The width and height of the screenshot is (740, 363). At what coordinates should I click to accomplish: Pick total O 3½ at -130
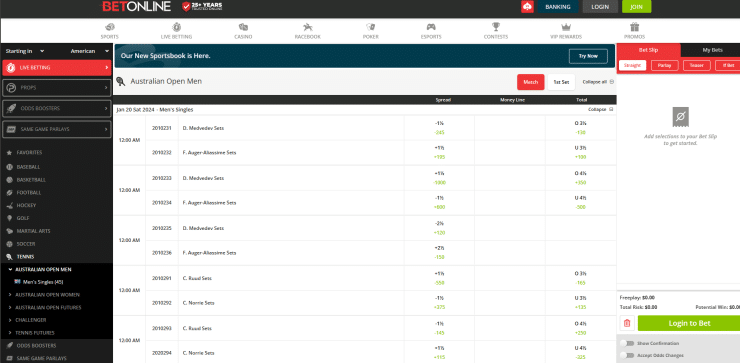pyautogui.click(x=580, y=128)
